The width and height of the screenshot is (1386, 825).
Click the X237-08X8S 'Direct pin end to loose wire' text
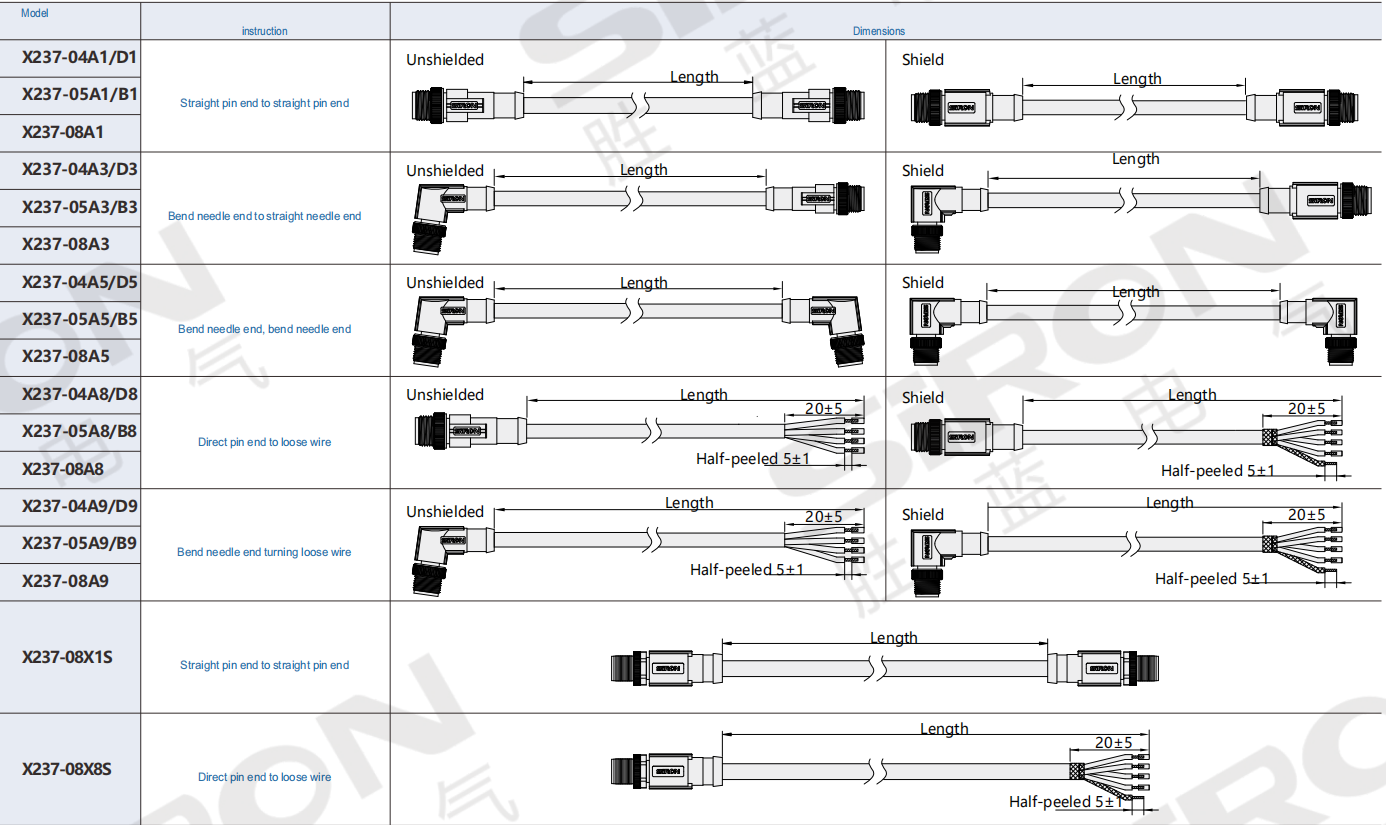click(264, 777)
